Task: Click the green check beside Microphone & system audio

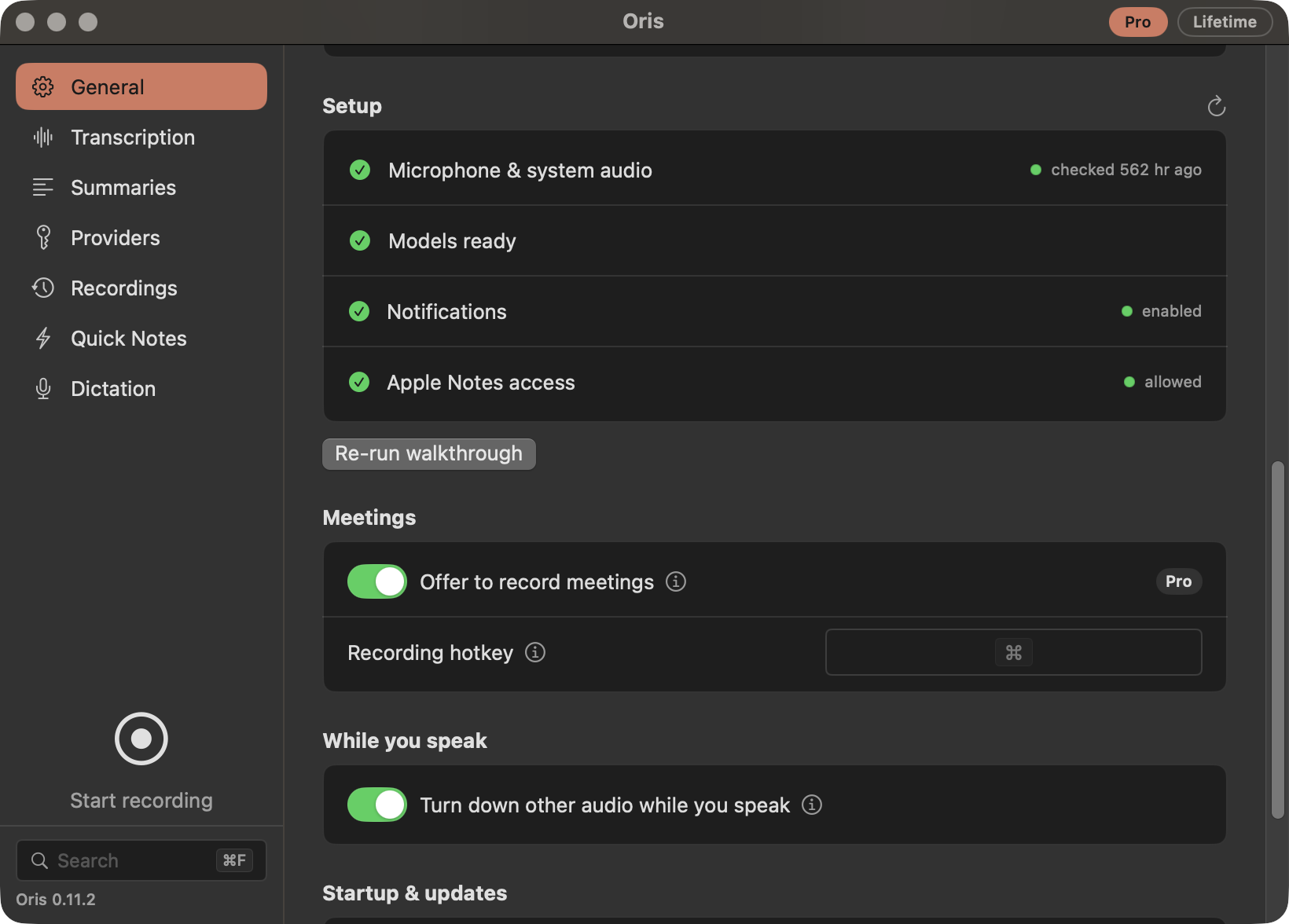Action: click(360, 170)
